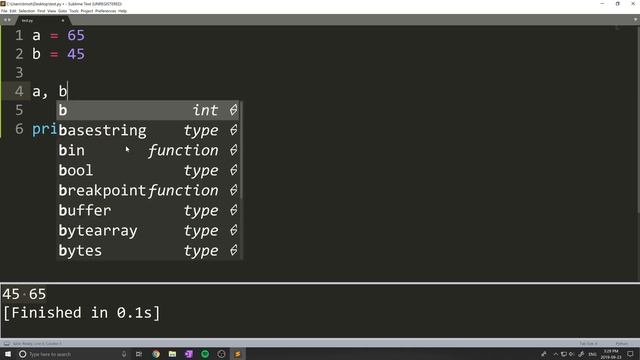The image size is (640, 360).
Task: Choose autocomplete suggestion bool
Action: (149, 170)
